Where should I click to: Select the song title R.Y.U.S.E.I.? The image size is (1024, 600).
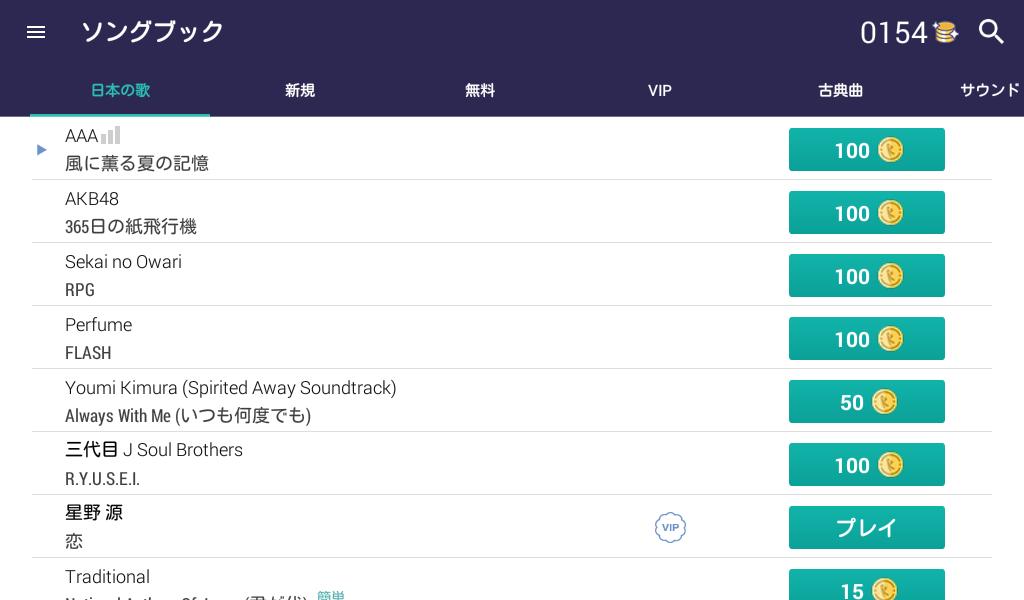point(103,479)
